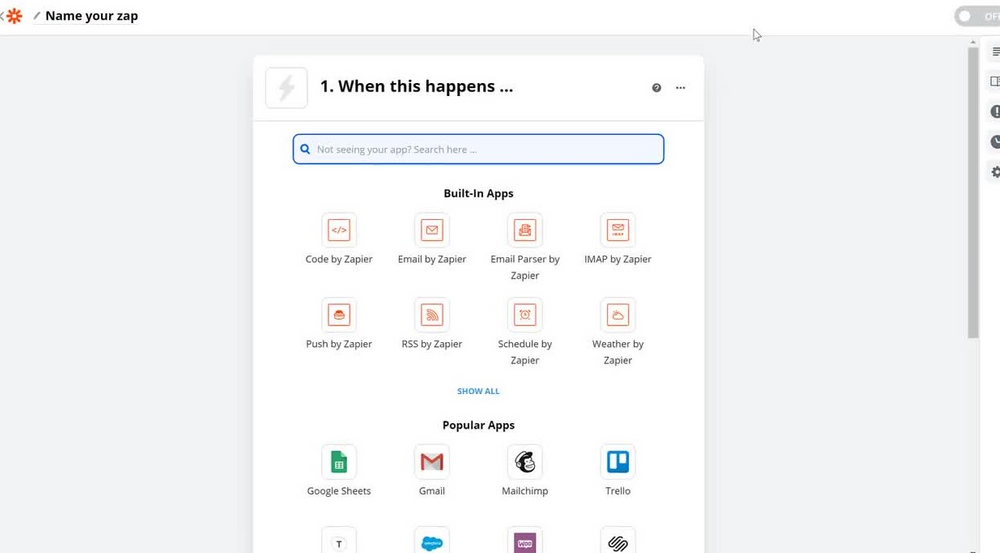
Task: Select the IMAP by Zapier icon
Action: click(618, 230)
